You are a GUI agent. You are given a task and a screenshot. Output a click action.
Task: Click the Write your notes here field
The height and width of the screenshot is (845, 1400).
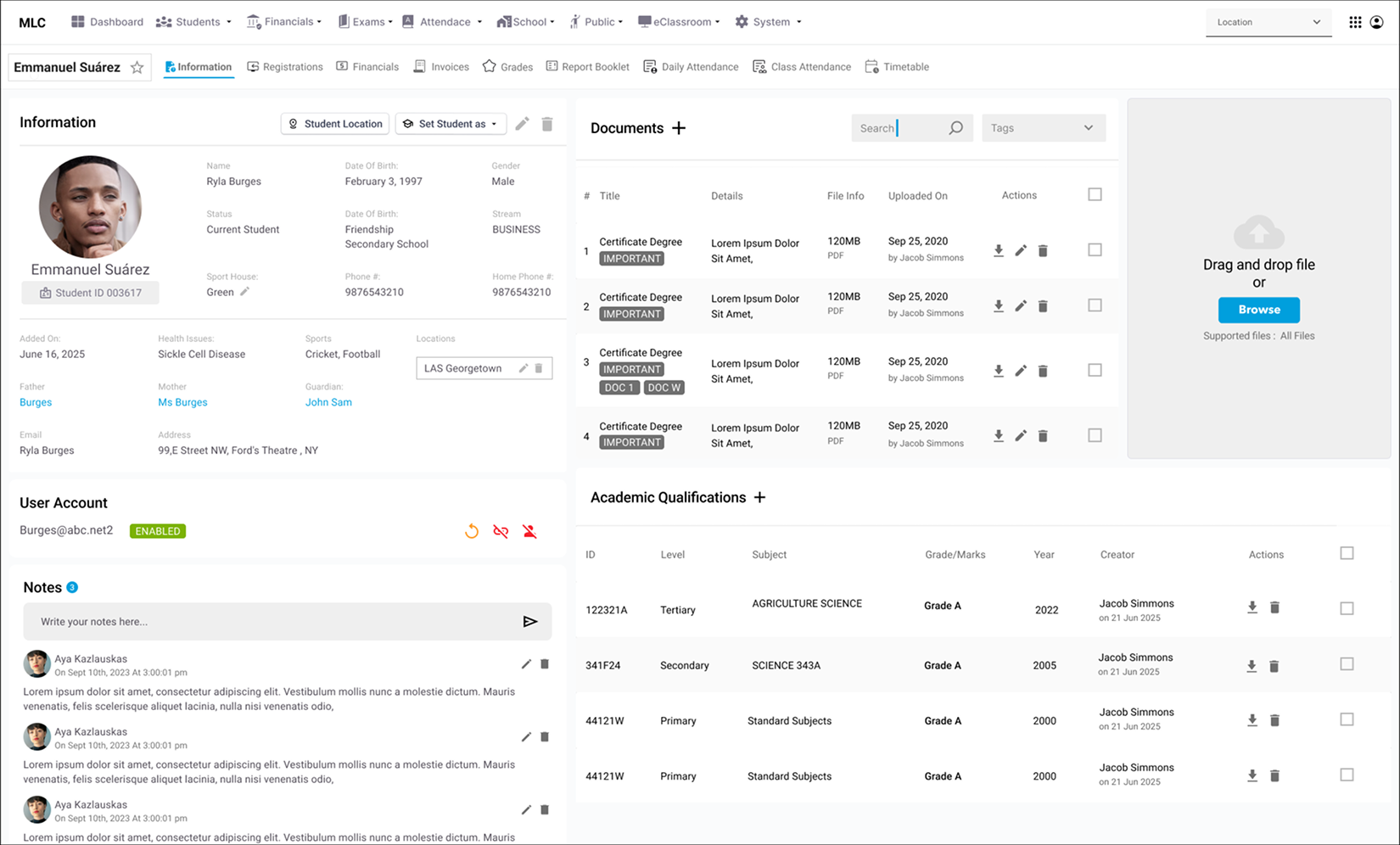272,622
